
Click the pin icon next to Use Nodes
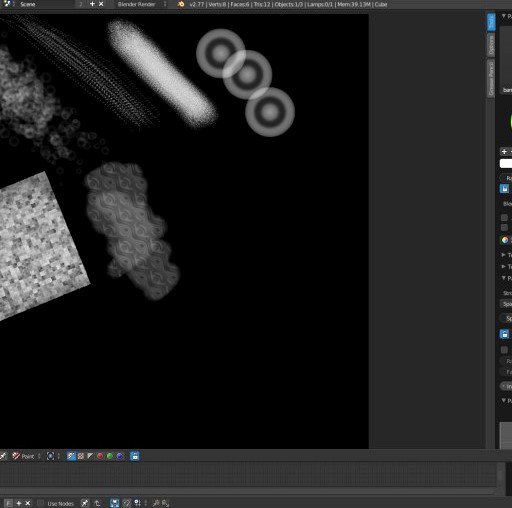tap(85, 503)
